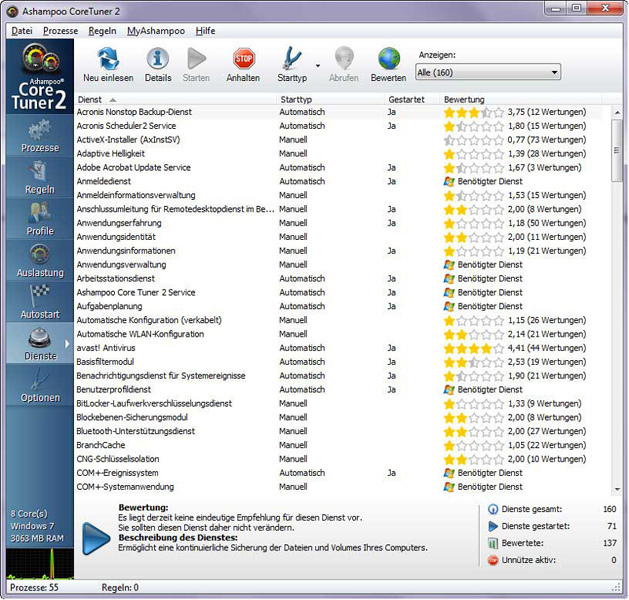629x600 pixels.
Task: Open Details with the info icon
Action: [158, 59]
